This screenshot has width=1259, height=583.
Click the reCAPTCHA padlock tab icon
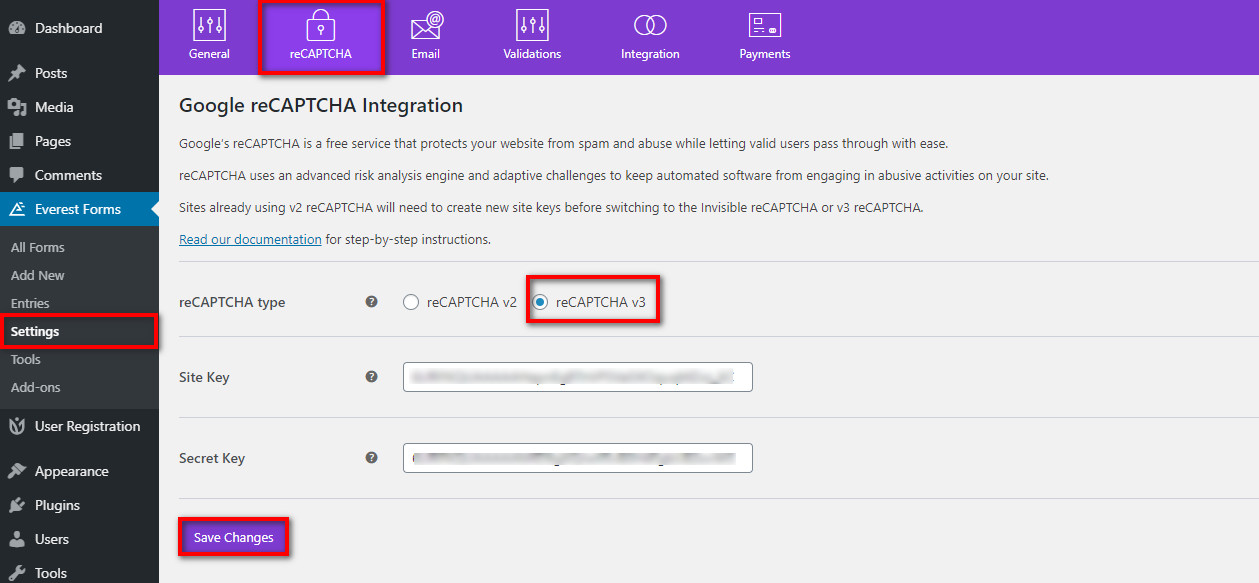(x=320, y=25)
